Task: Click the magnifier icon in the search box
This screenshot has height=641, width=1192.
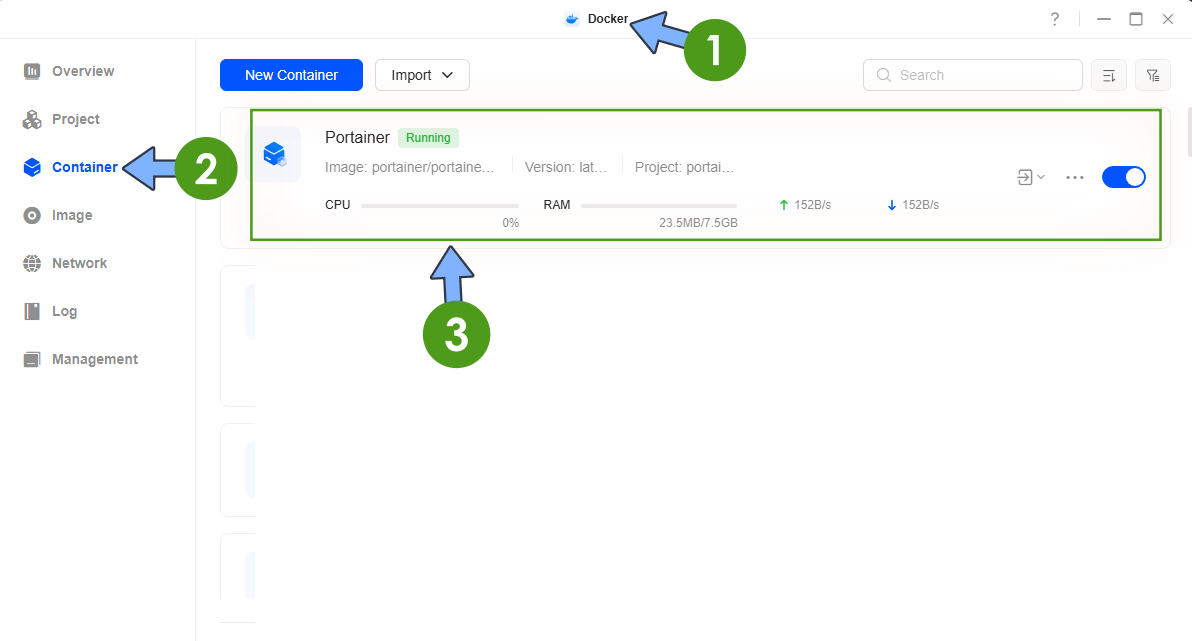Action: [x=883, y=75]
